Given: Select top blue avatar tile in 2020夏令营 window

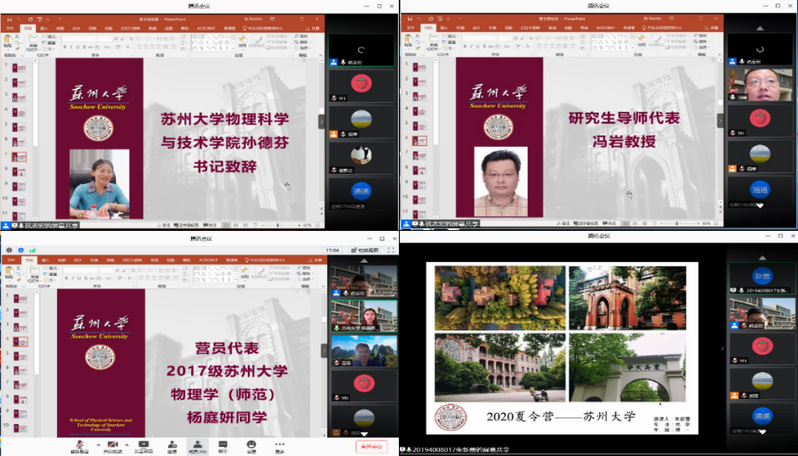Looking at the screenshot, I should click(761, 278).
